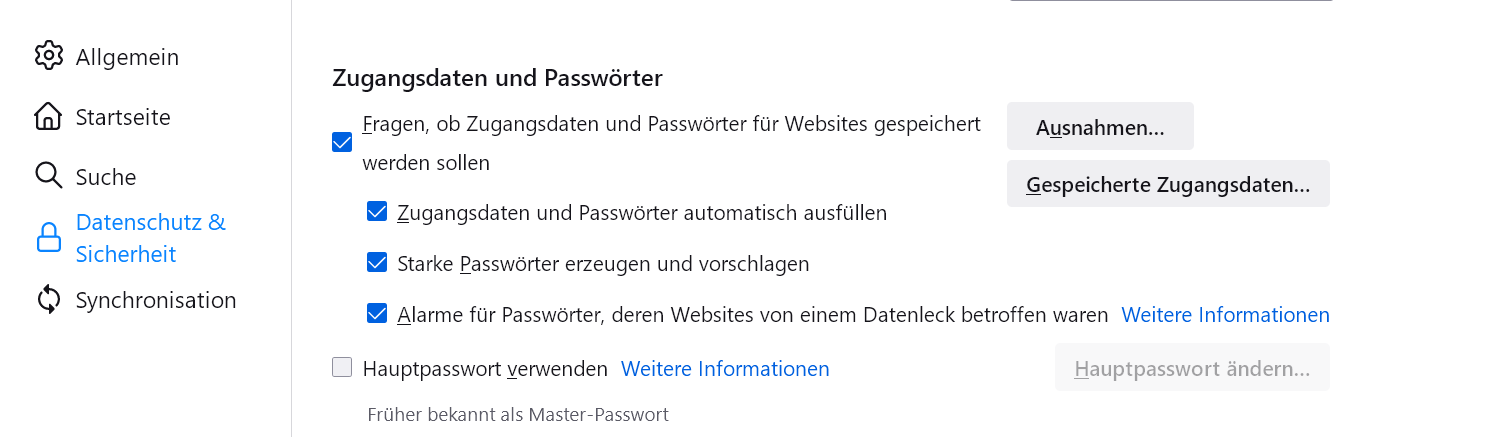Click the 'Hauptpasswort ändern…' button

pos(1192,368)
